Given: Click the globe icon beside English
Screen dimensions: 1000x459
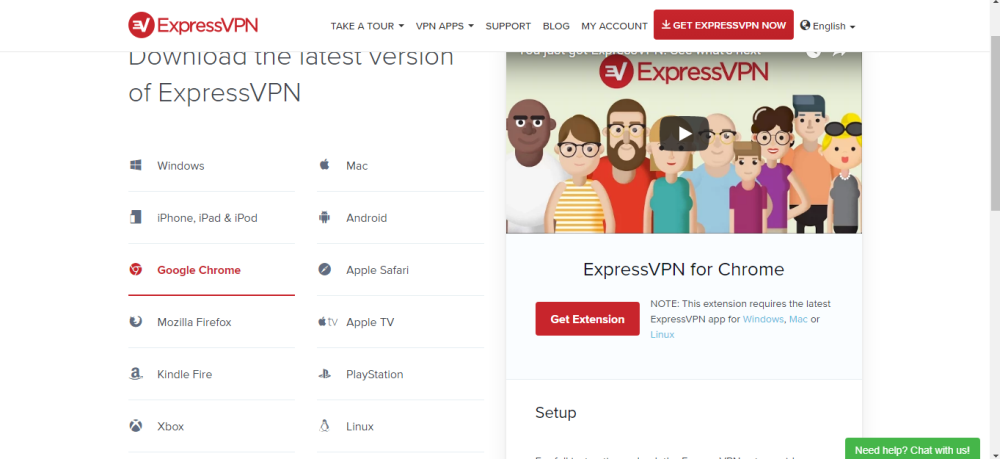Looking at the screenshot, I should click(805, 26).
